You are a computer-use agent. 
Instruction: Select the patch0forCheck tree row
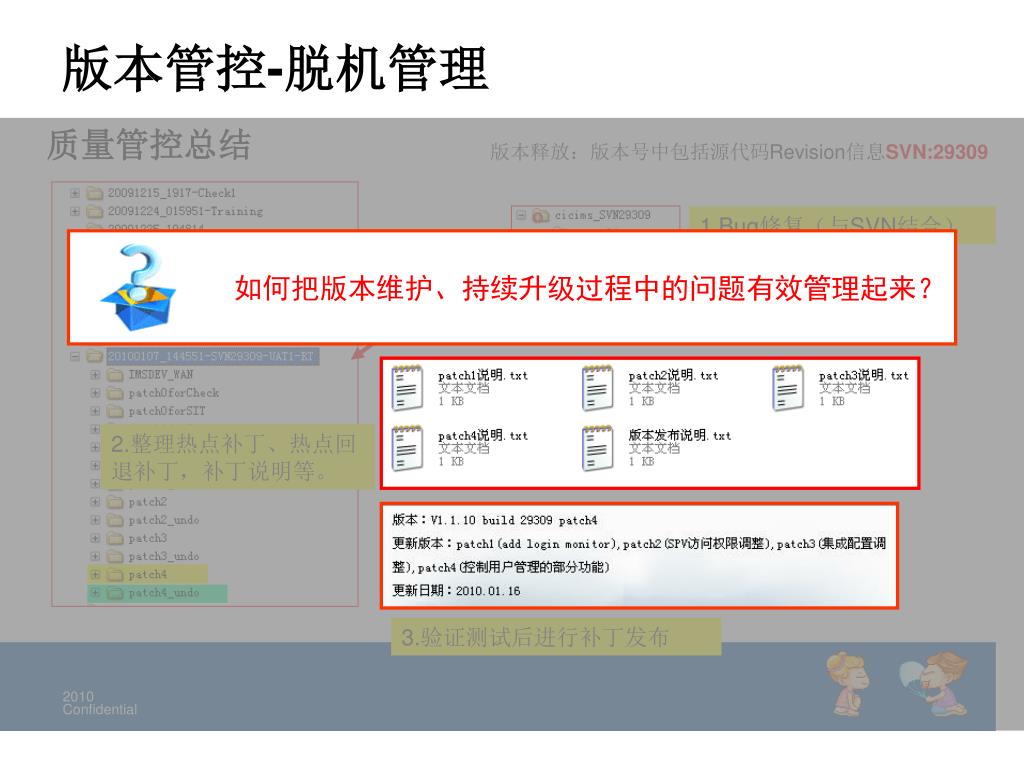click(174, 392)
